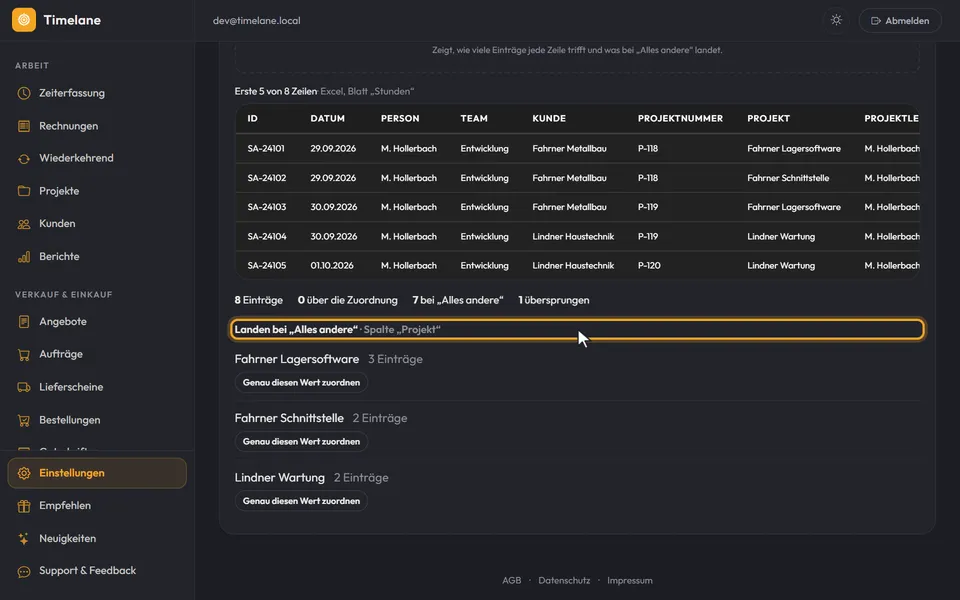This screenshot has width=960, height=600.
Task: Click the table cell SA-24101
Action: (266, 149)
